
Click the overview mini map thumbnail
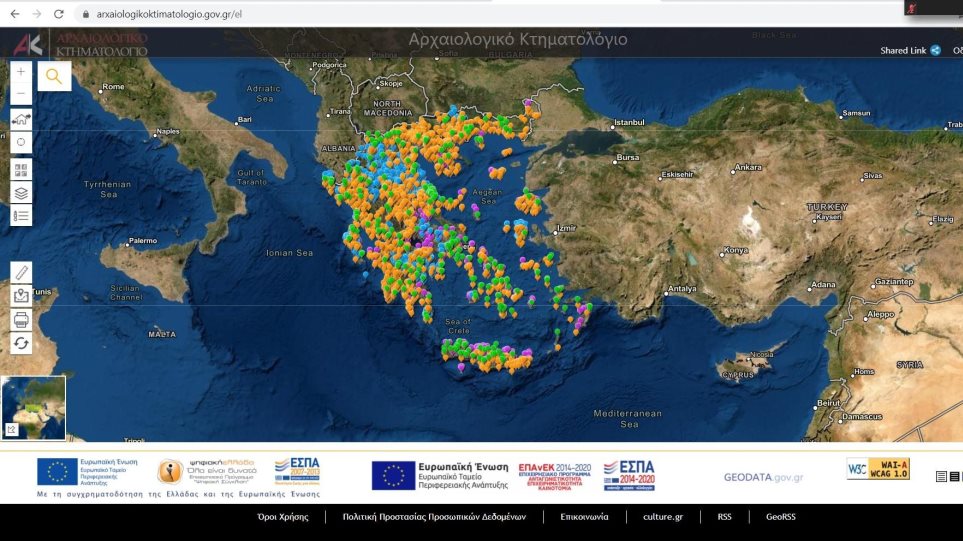(x=35, y=405)
